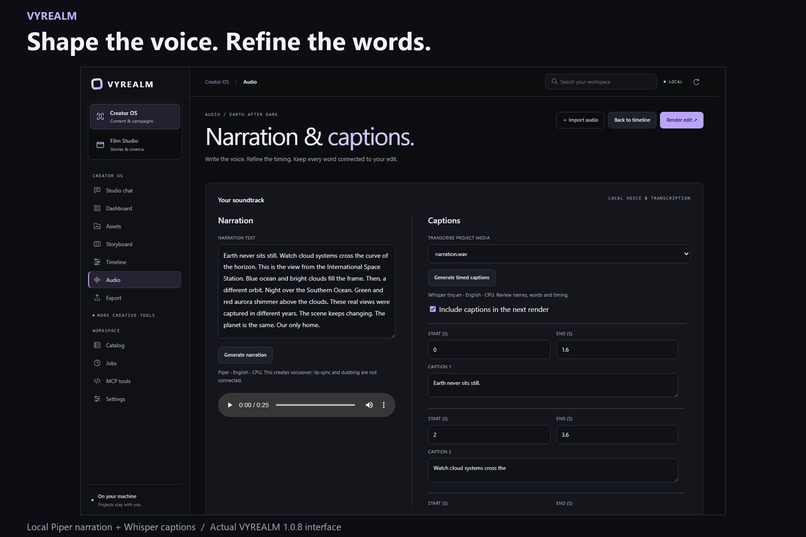The width and height of the screenshot is (806, 537).
Task: Click Caption 1 Start field with 0
Action: [x=489, y=349]
